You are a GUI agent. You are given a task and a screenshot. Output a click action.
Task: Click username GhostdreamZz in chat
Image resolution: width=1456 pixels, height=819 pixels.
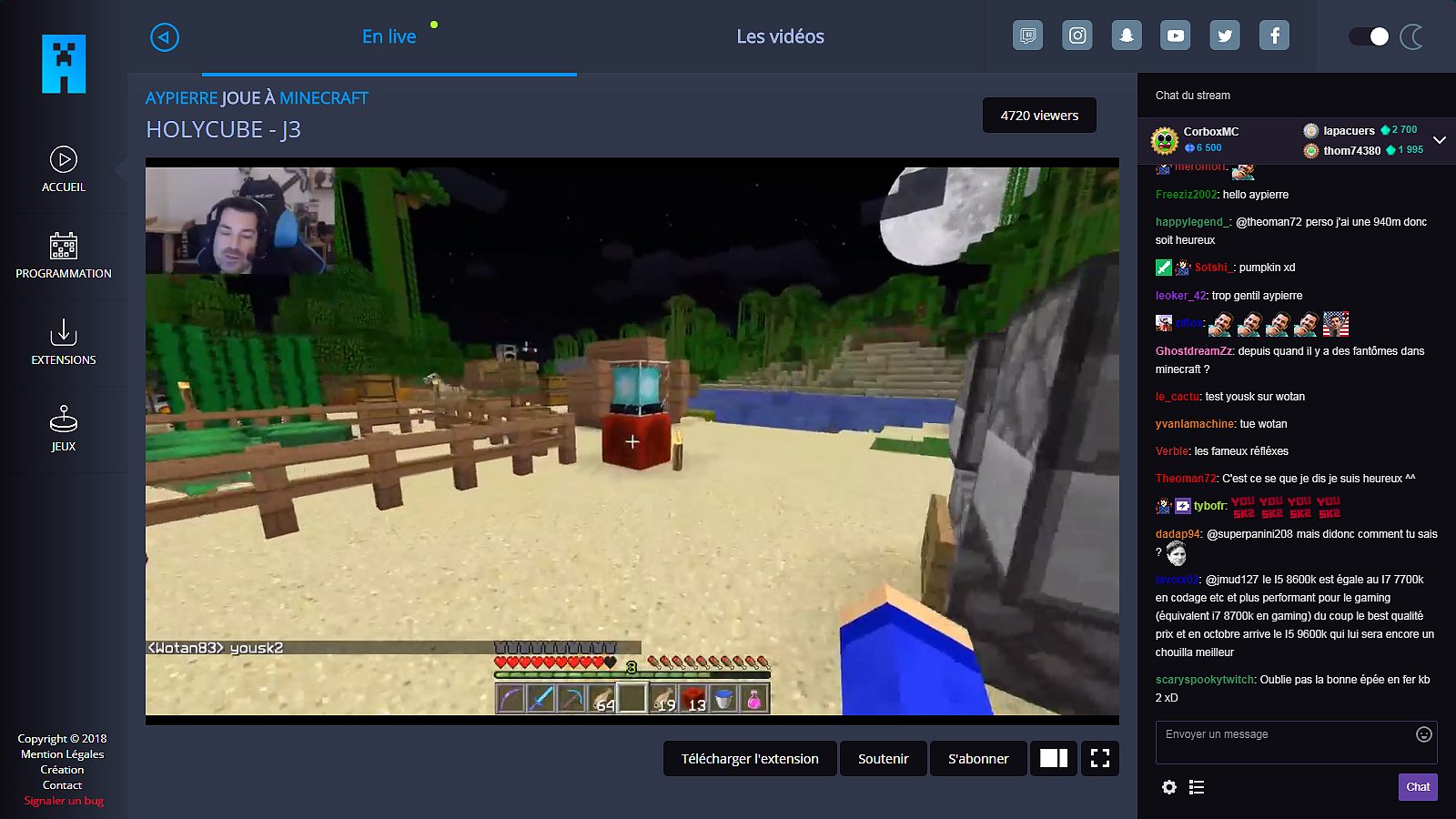coord(1194,351)
